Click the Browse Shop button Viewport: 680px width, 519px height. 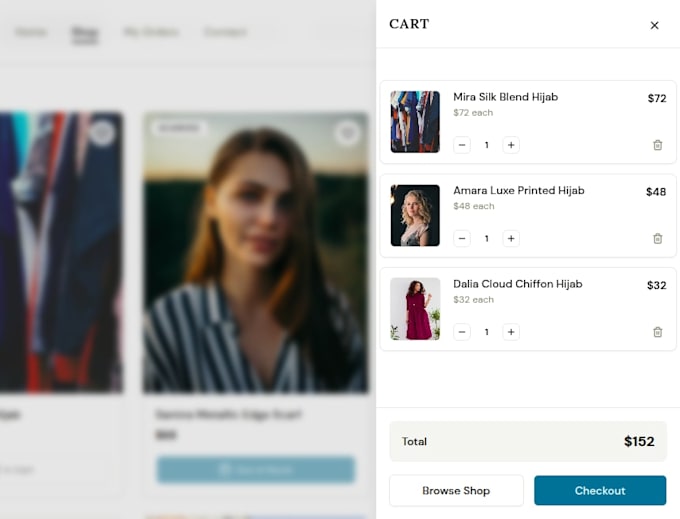pos(456,490)
